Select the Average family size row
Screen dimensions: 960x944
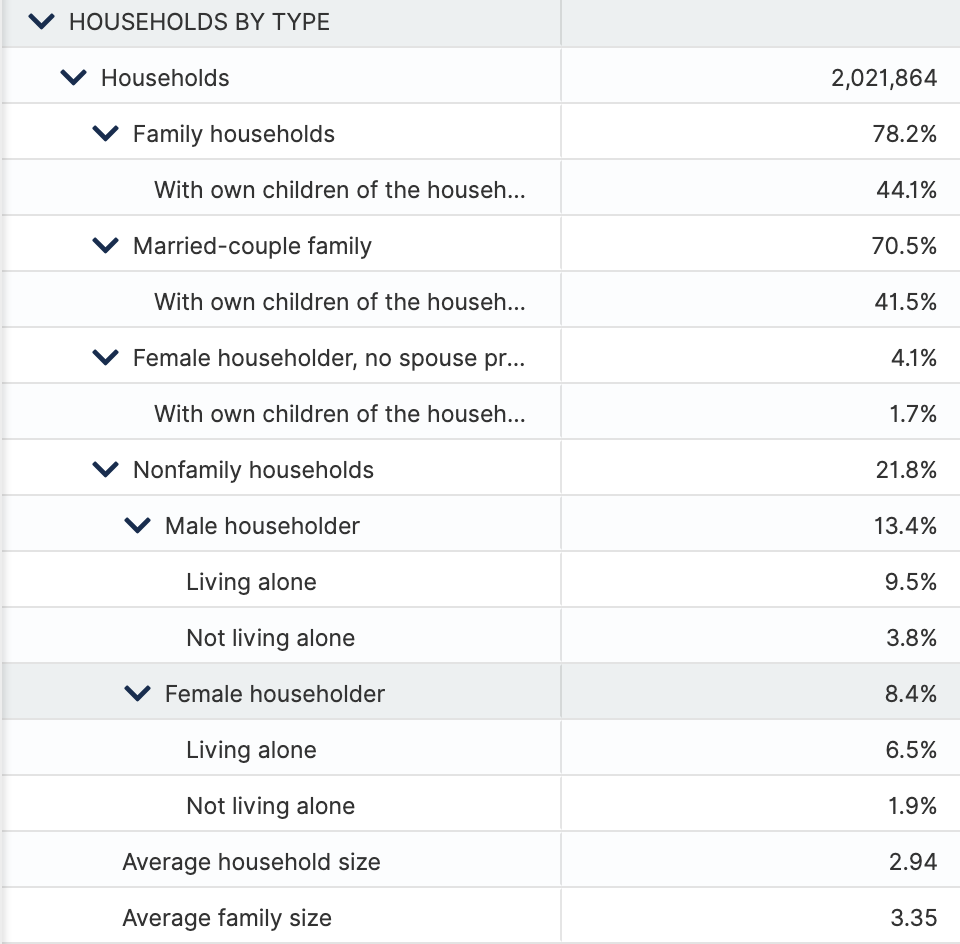(x=480, y=917)
